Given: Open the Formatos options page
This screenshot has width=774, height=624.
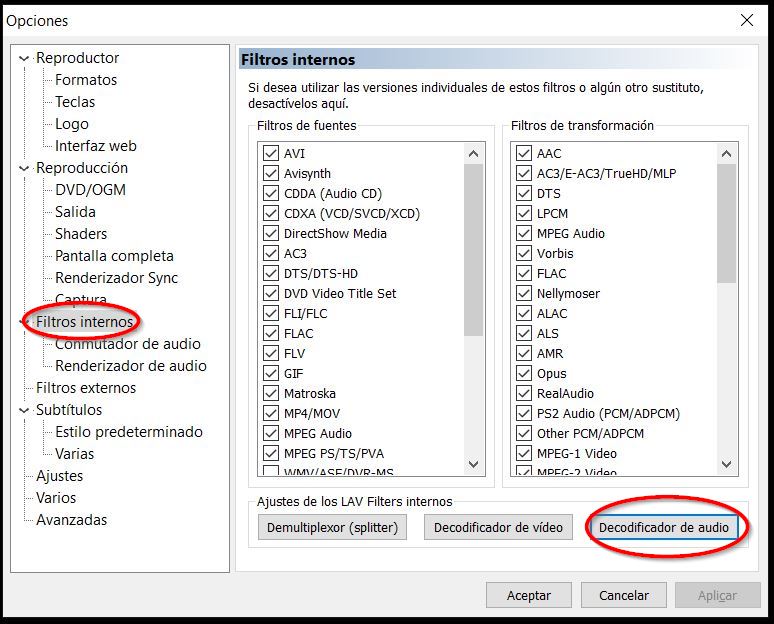Looking at the screenshot, I should (x=86, y=80).
